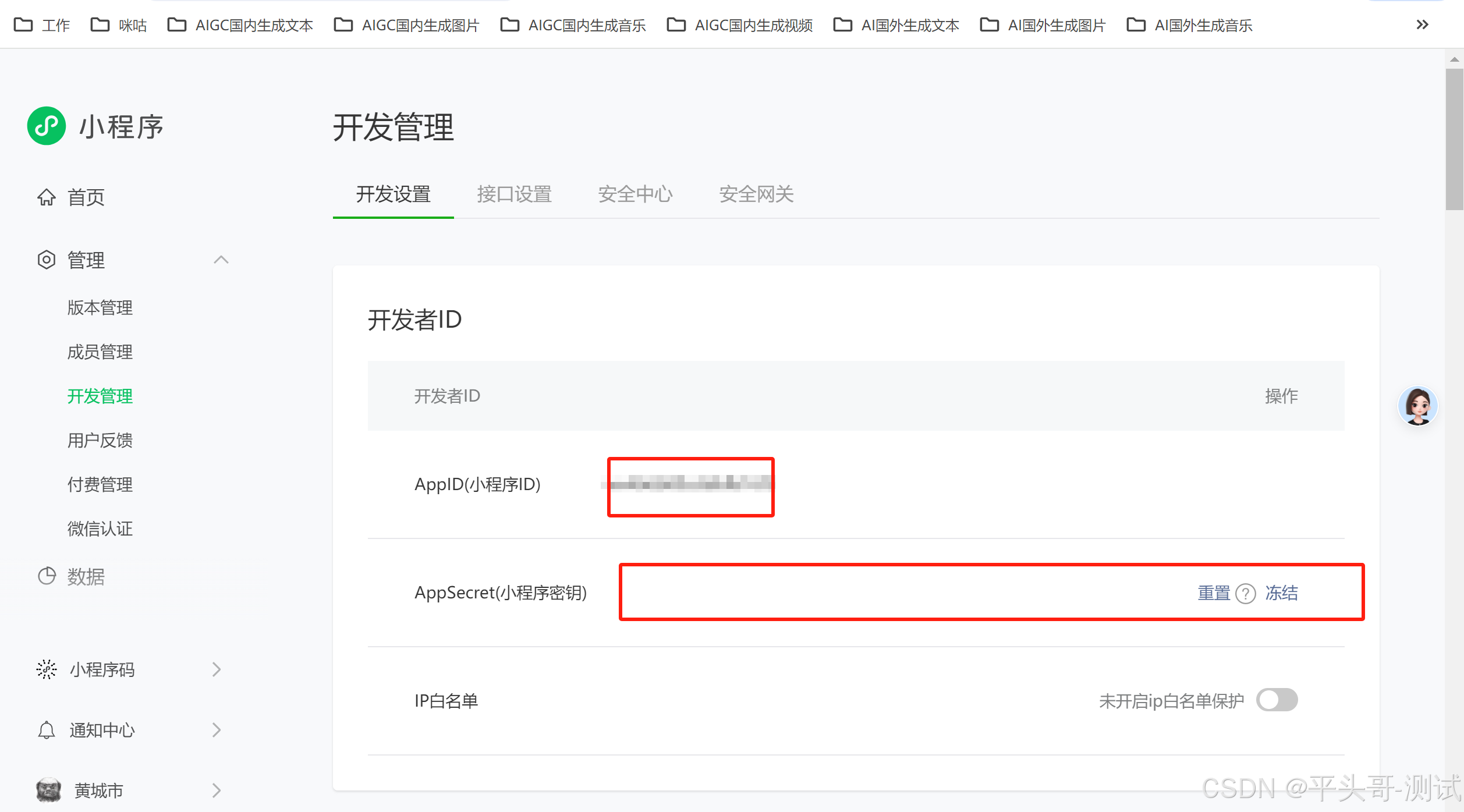The image size is (1464, 812).
Task: Click the question mark help icon beside 重置
Action: [1246, 594]
